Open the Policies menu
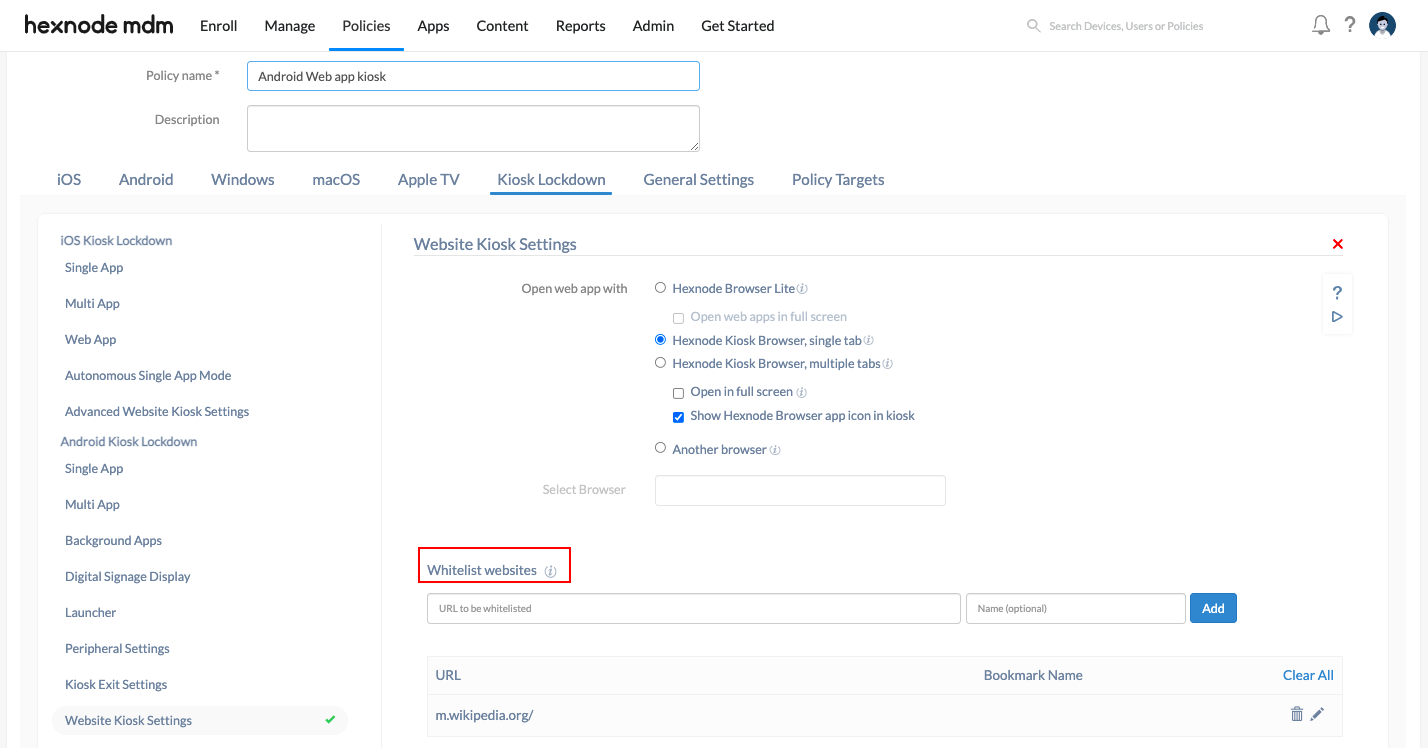The image size is (1428, 748). click(366, 26)
